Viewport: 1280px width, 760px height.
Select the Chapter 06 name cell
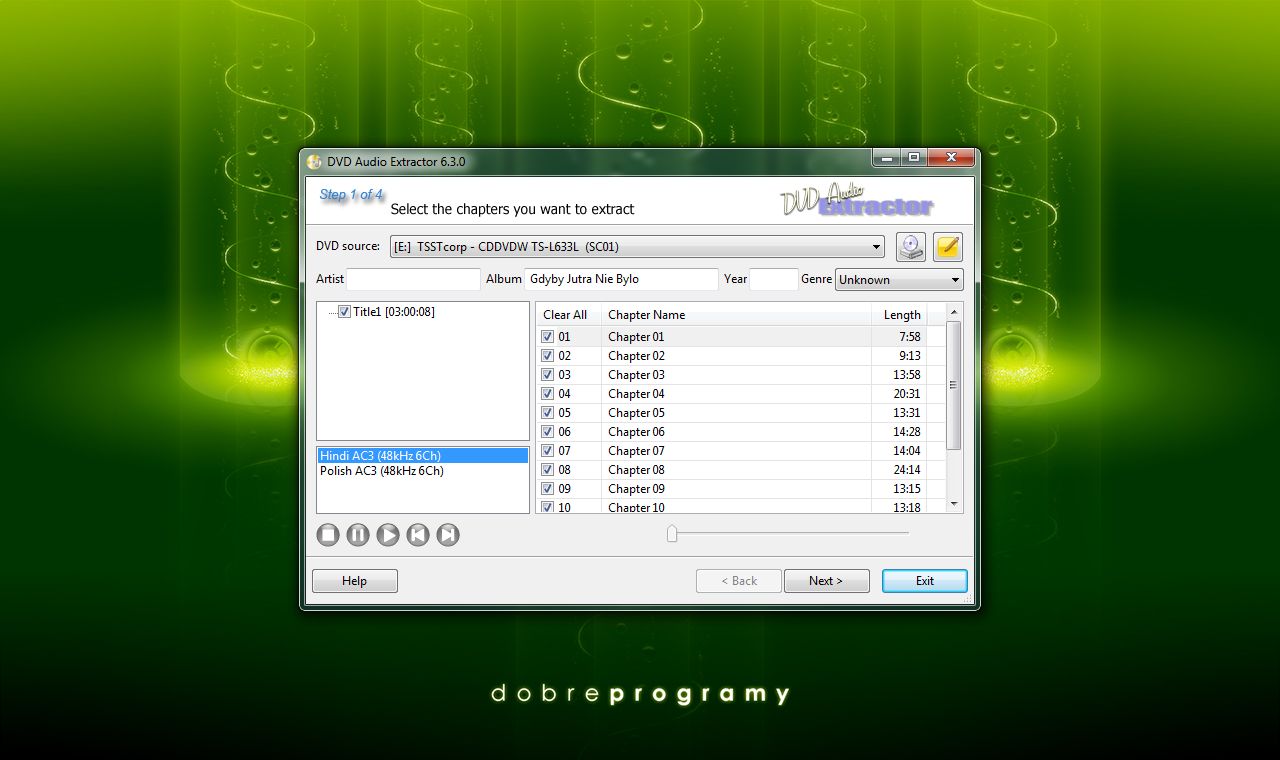[x=736, y=432]
